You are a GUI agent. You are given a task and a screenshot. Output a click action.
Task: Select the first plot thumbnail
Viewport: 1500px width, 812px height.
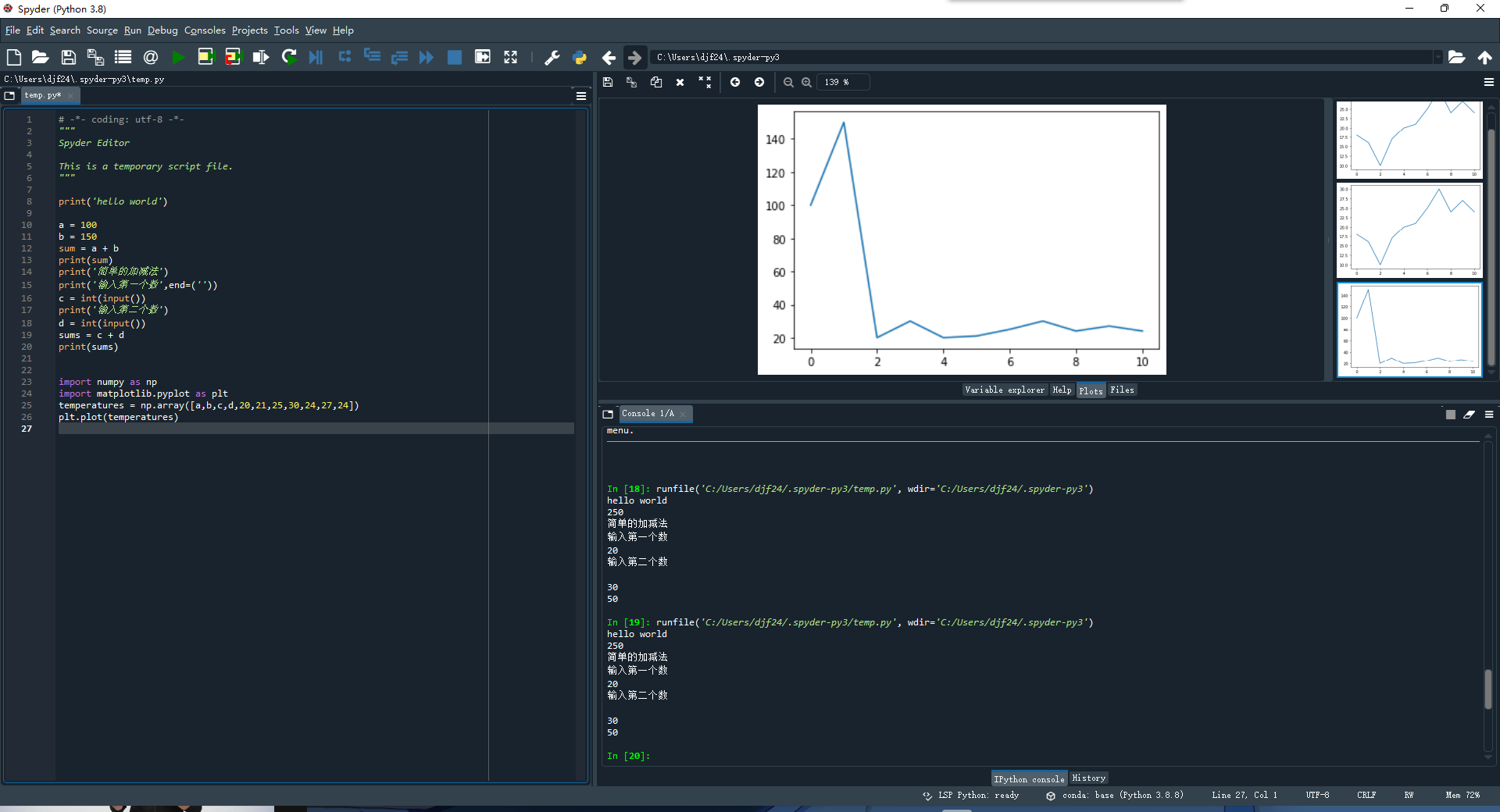click(1409, 140)
